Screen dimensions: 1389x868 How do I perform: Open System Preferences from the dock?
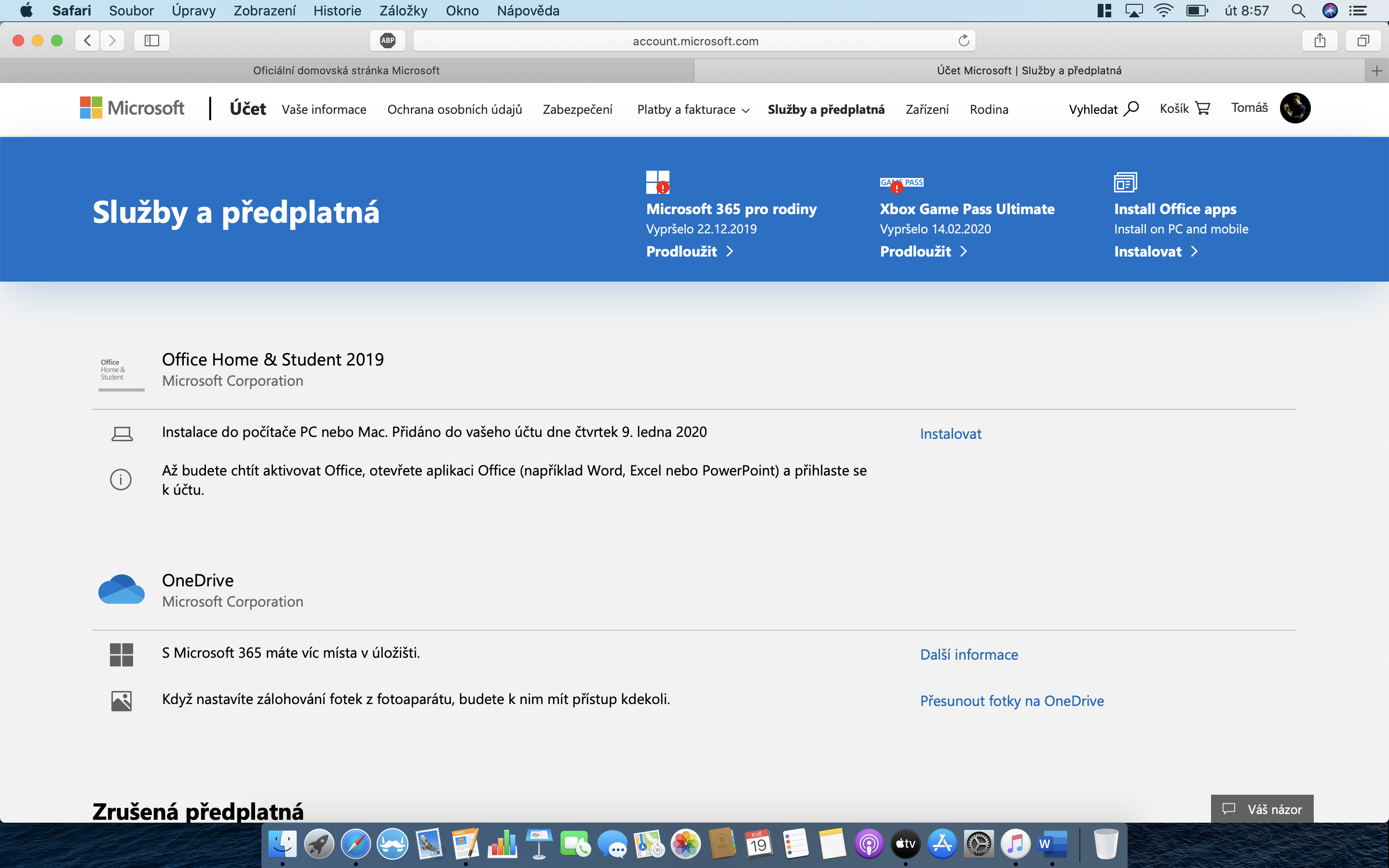[x=979, y=843]
